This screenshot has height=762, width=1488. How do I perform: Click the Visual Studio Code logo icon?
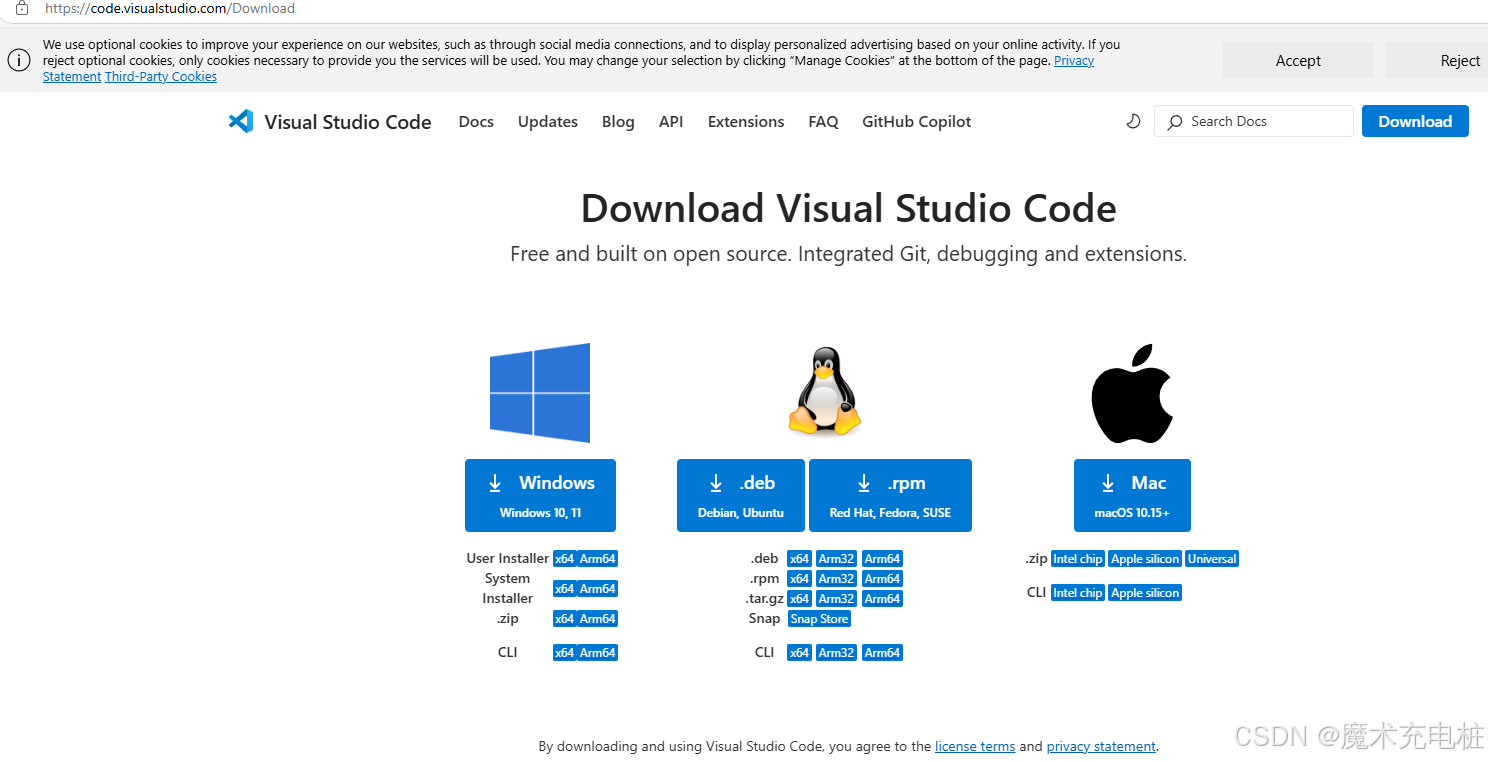pyautogui.click(x=241, y=121)
